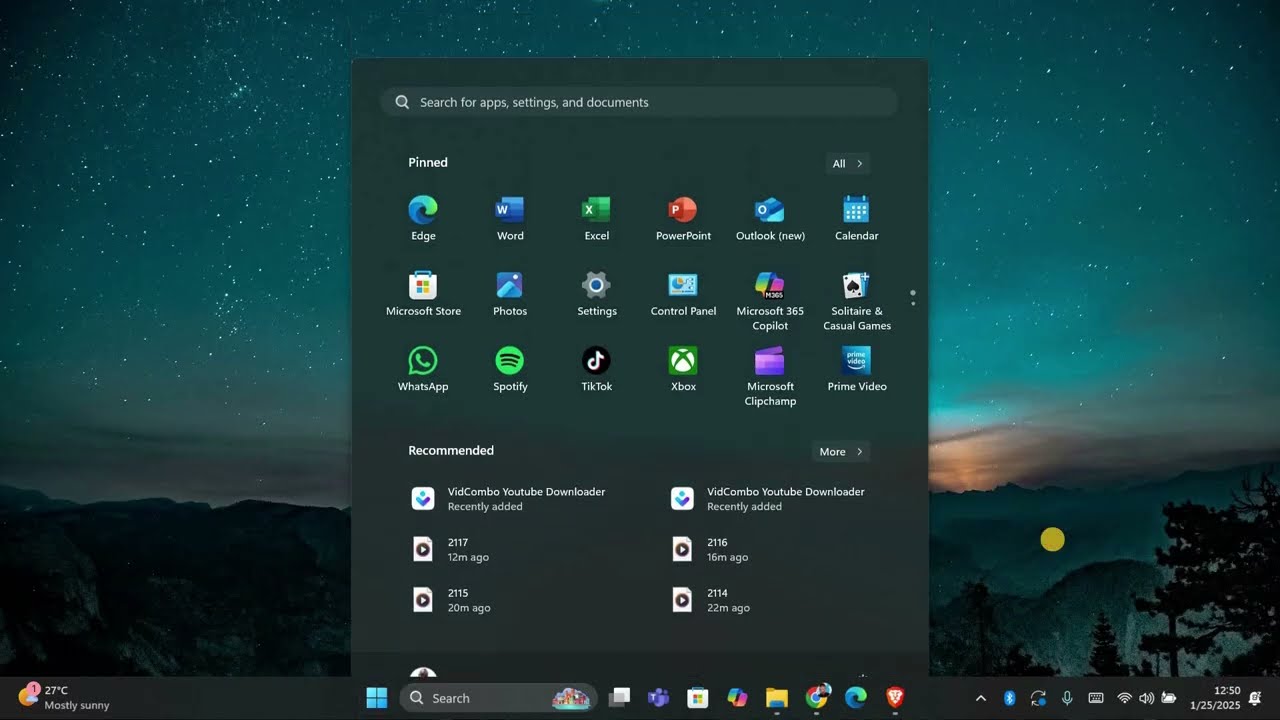Click the sync tray icon
Image resolution: width=1280 pixels, height=720 pixels.
(1038, 698)
